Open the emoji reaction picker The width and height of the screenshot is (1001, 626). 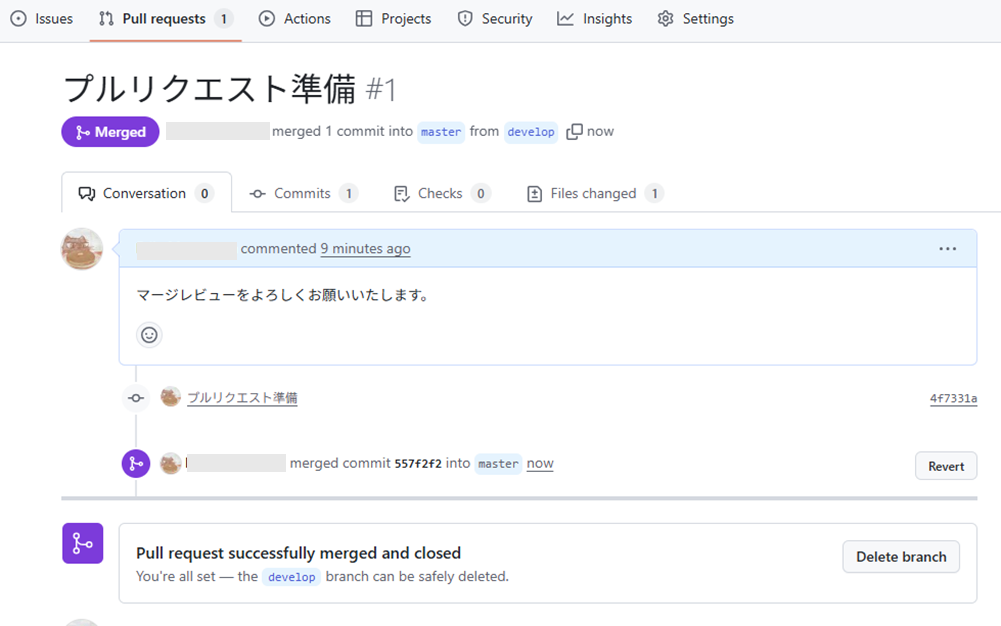(x=149, y=335)
